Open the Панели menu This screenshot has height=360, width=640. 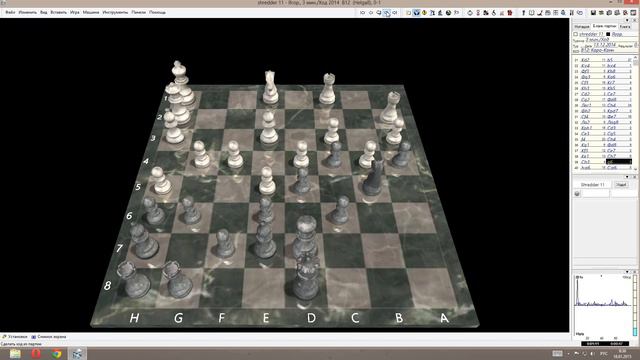(x=138, y=12)
